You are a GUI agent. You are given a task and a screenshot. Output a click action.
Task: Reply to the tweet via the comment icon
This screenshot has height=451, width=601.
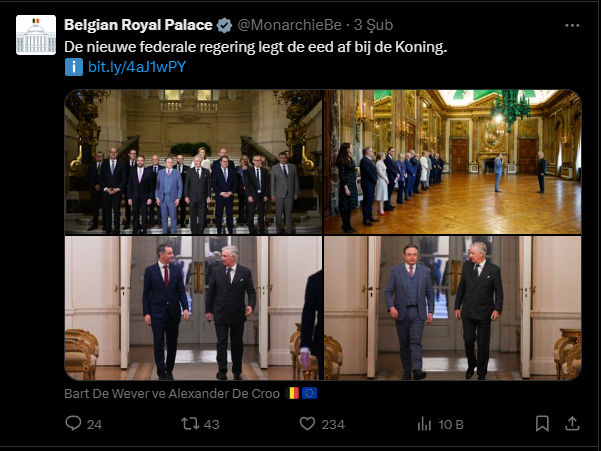pos(73,424)
